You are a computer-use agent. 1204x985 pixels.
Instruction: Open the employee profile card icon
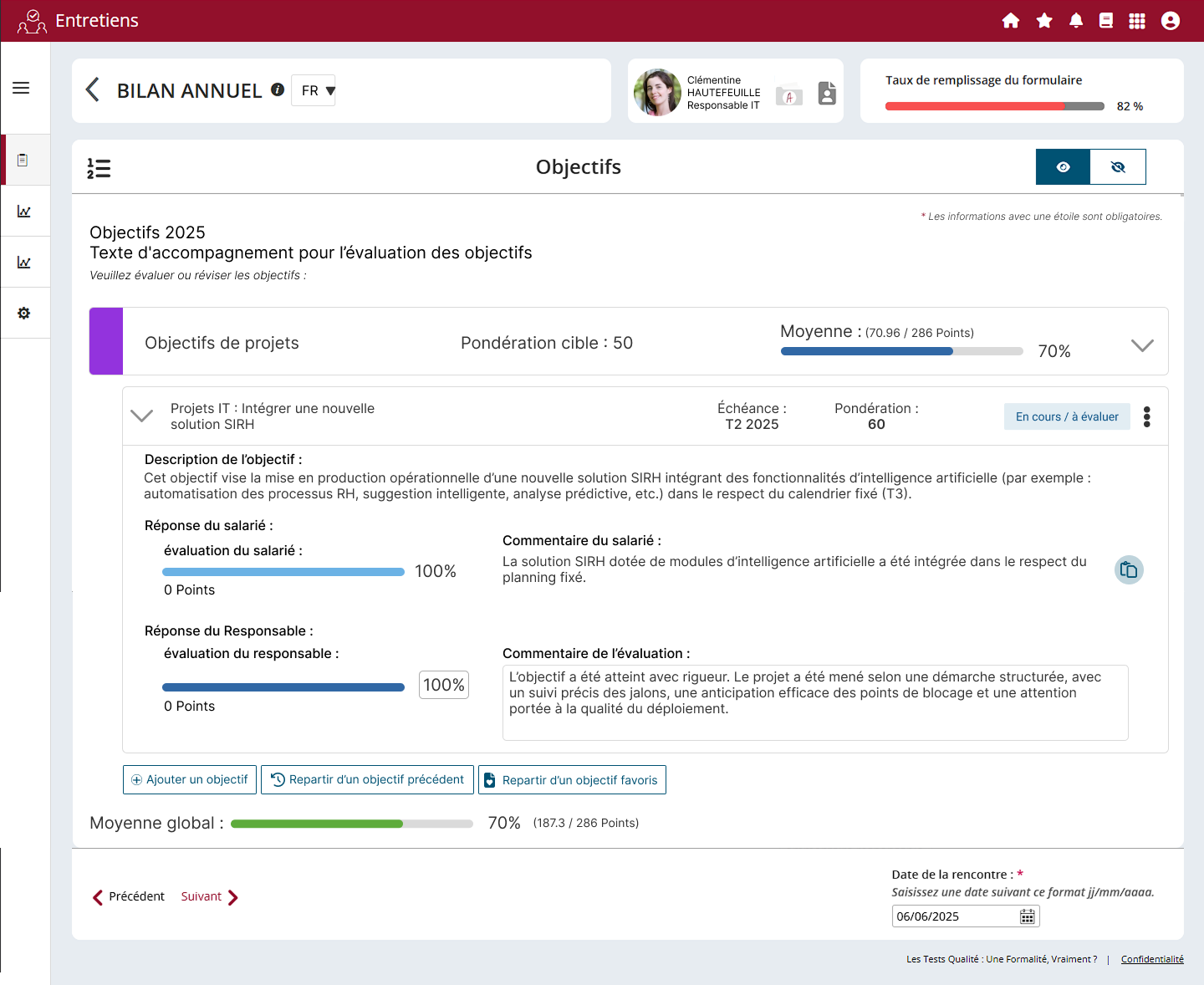click(x=827, y=93)
